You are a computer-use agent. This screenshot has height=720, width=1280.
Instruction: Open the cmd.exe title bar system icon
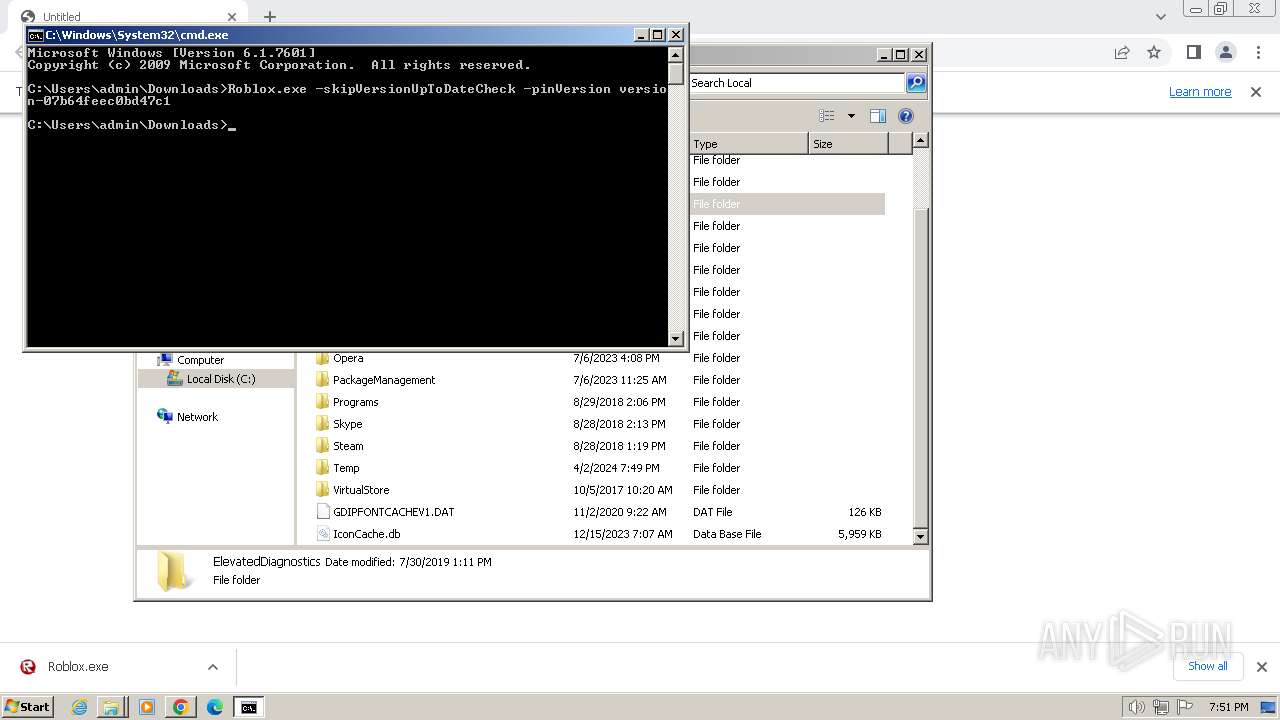(x=35, y=34)
